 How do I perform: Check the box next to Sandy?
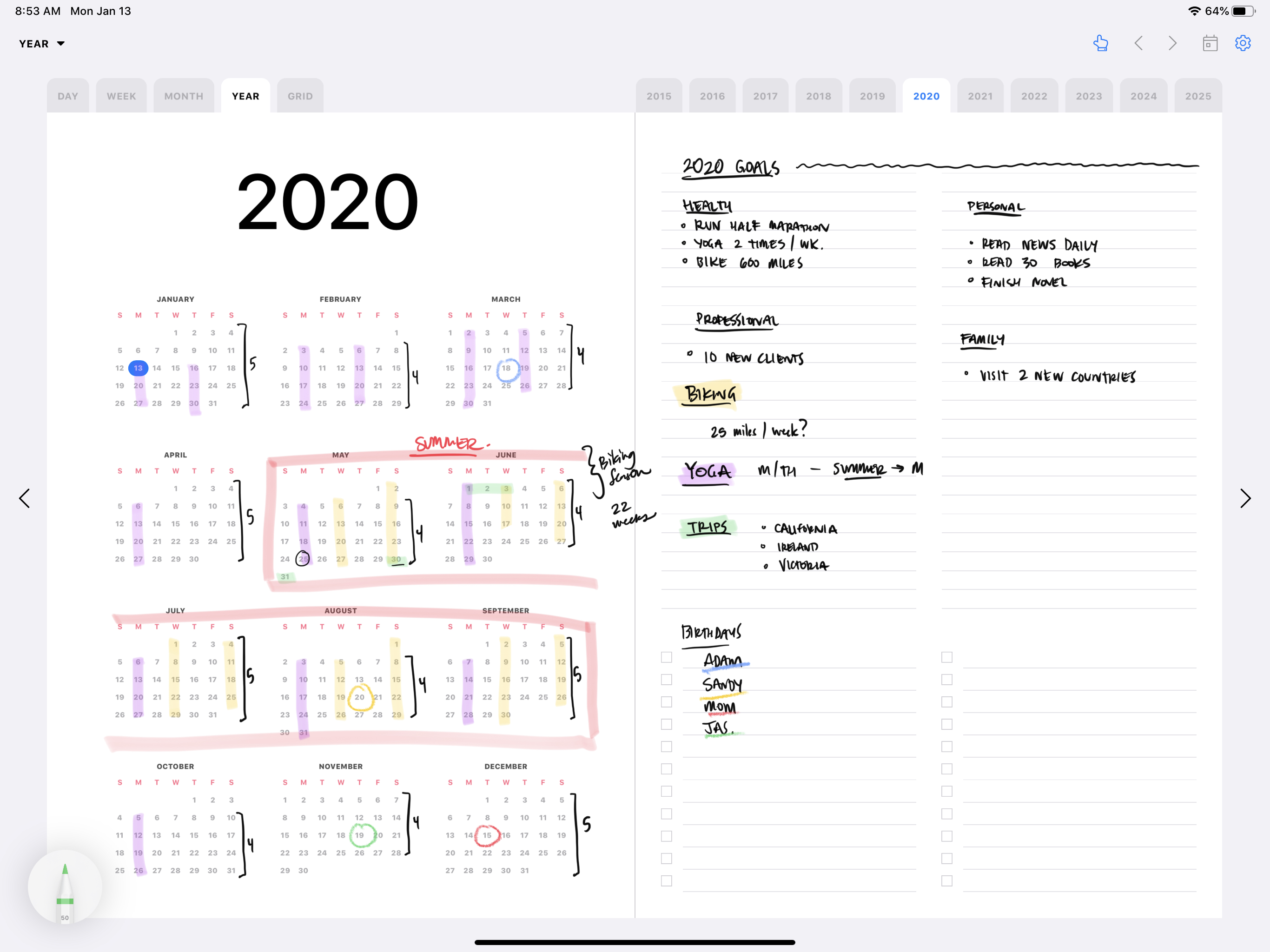click(x=666, y=679)
